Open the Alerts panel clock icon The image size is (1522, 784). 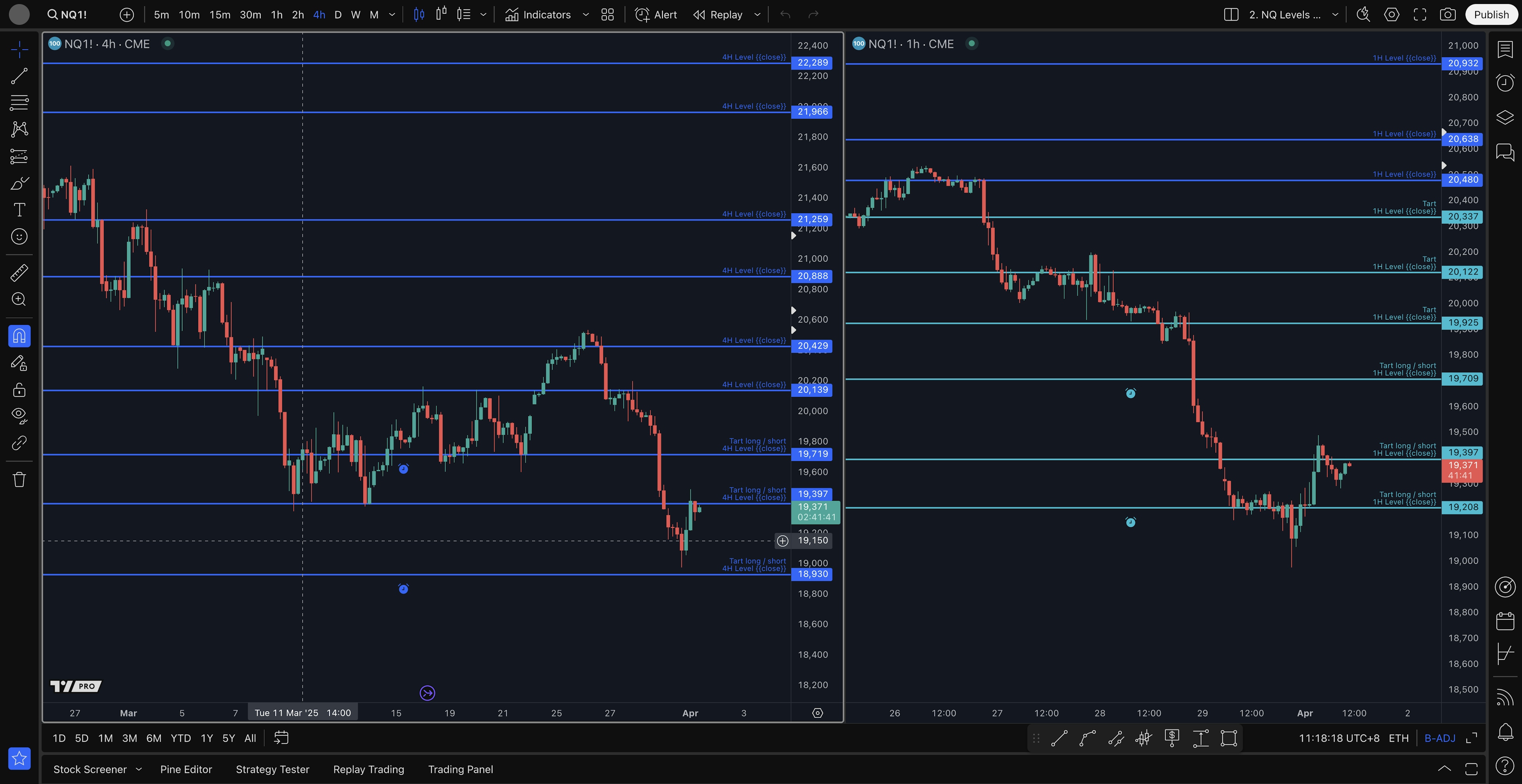coord(1505,83)
